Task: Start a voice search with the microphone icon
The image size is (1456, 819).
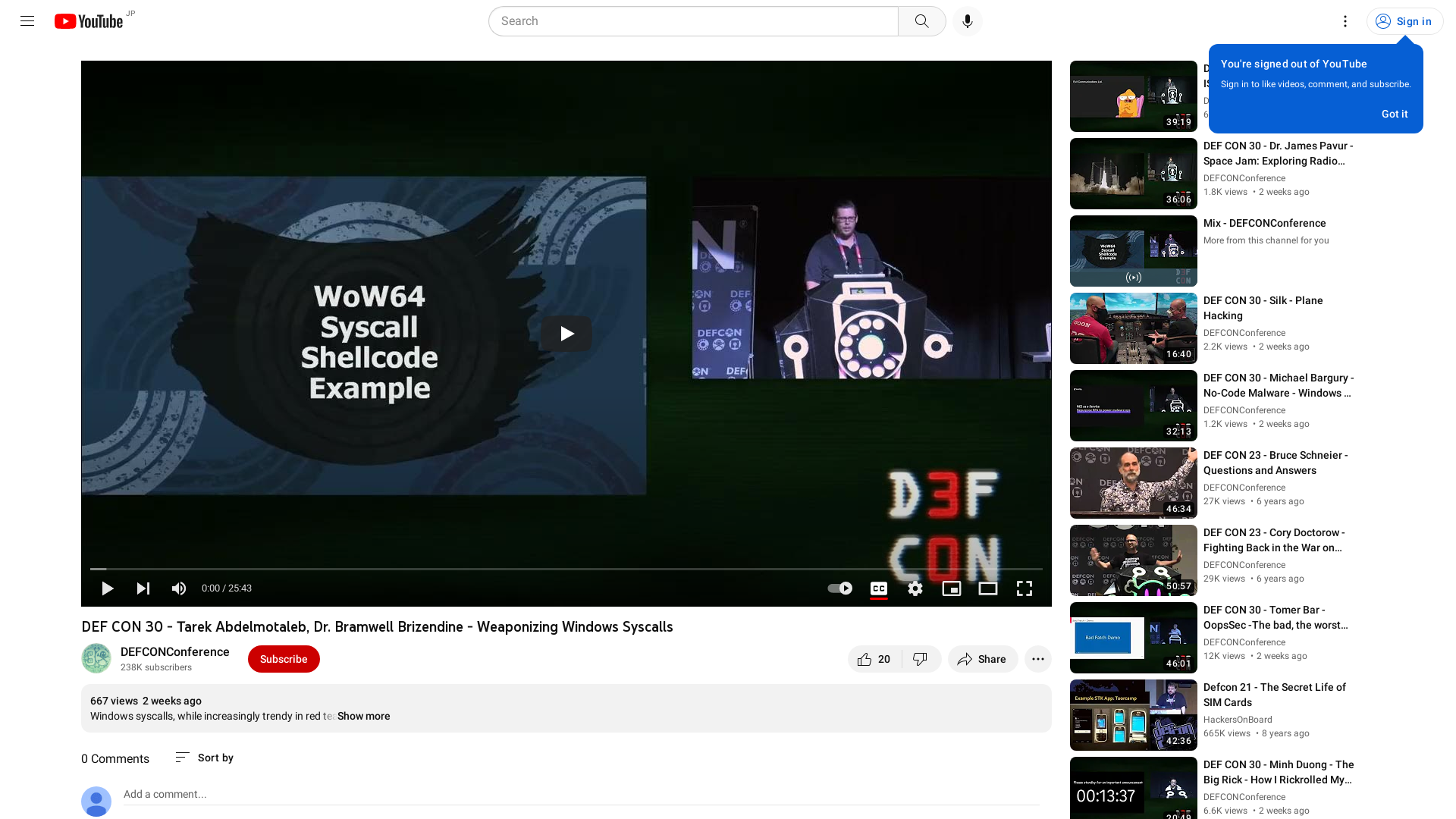Action: pyautogui.click(x=967, y=20)
